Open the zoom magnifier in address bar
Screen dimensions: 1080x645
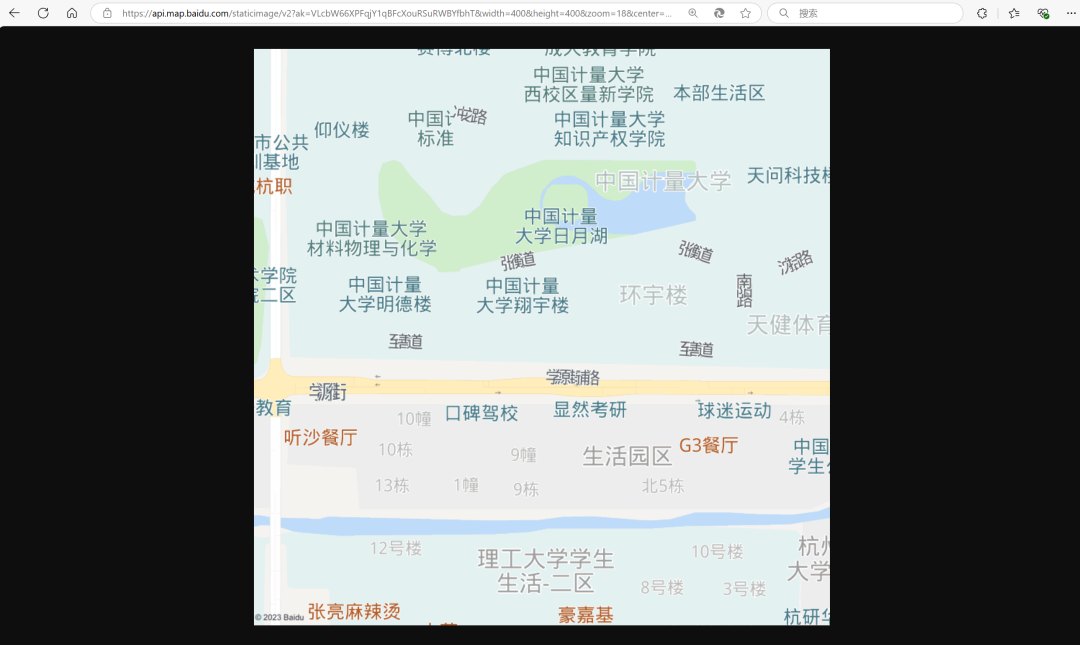click(x=693, y=13)
